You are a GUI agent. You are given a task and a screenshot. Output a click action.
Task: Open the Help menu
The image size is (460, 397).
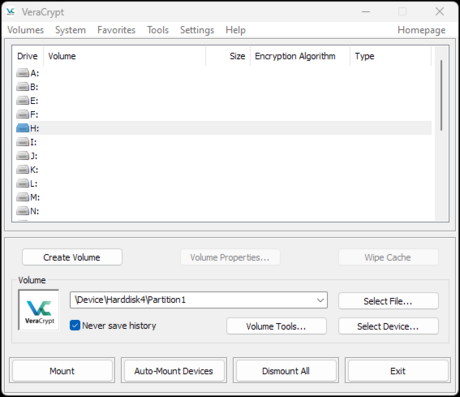pyautogui.click(x=235, y=30)
